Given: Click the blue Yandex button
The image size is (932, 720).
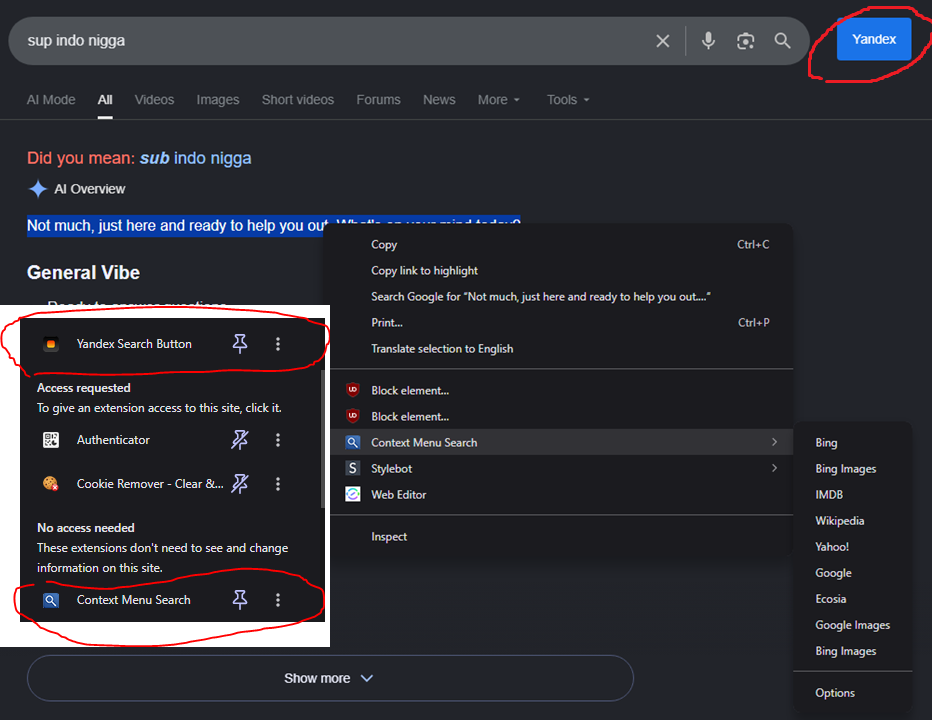Looking at the screenshot, I should point(874,39).
